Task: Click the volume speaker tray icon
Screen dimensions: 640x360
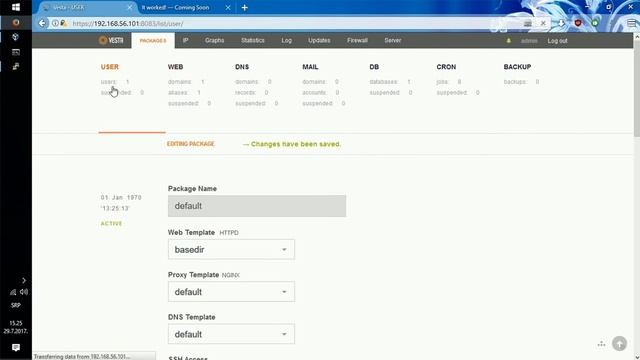Action: pos(24,292)
